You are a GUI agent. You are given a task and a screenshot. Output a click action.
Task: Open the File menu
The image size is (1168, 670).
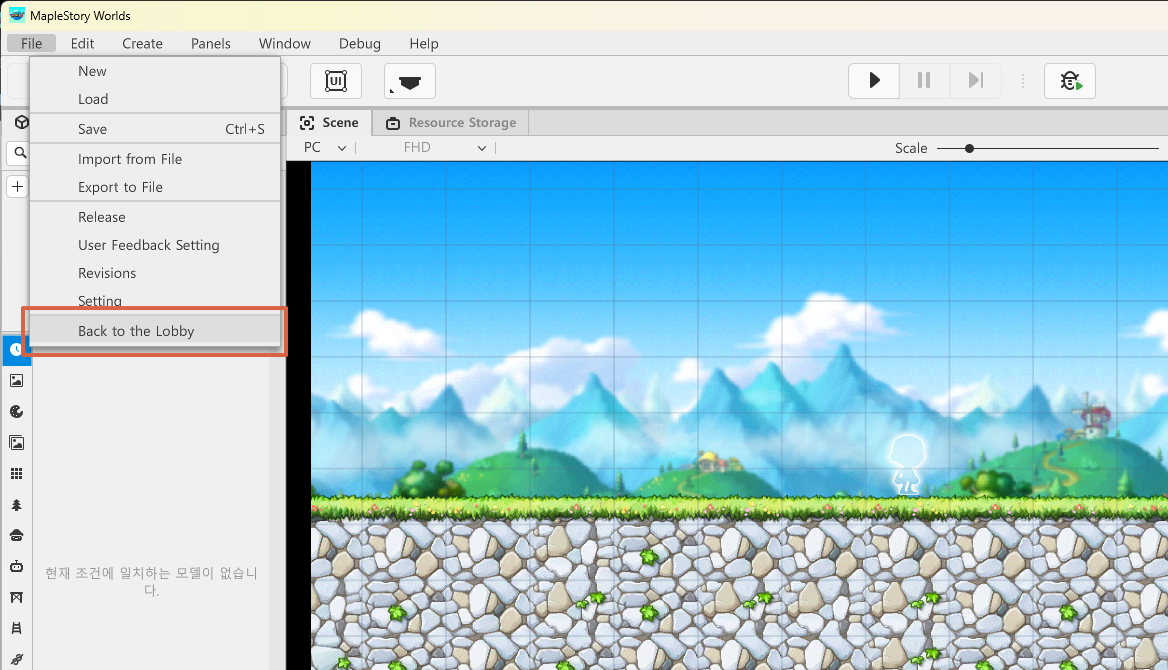pos(31,43)
